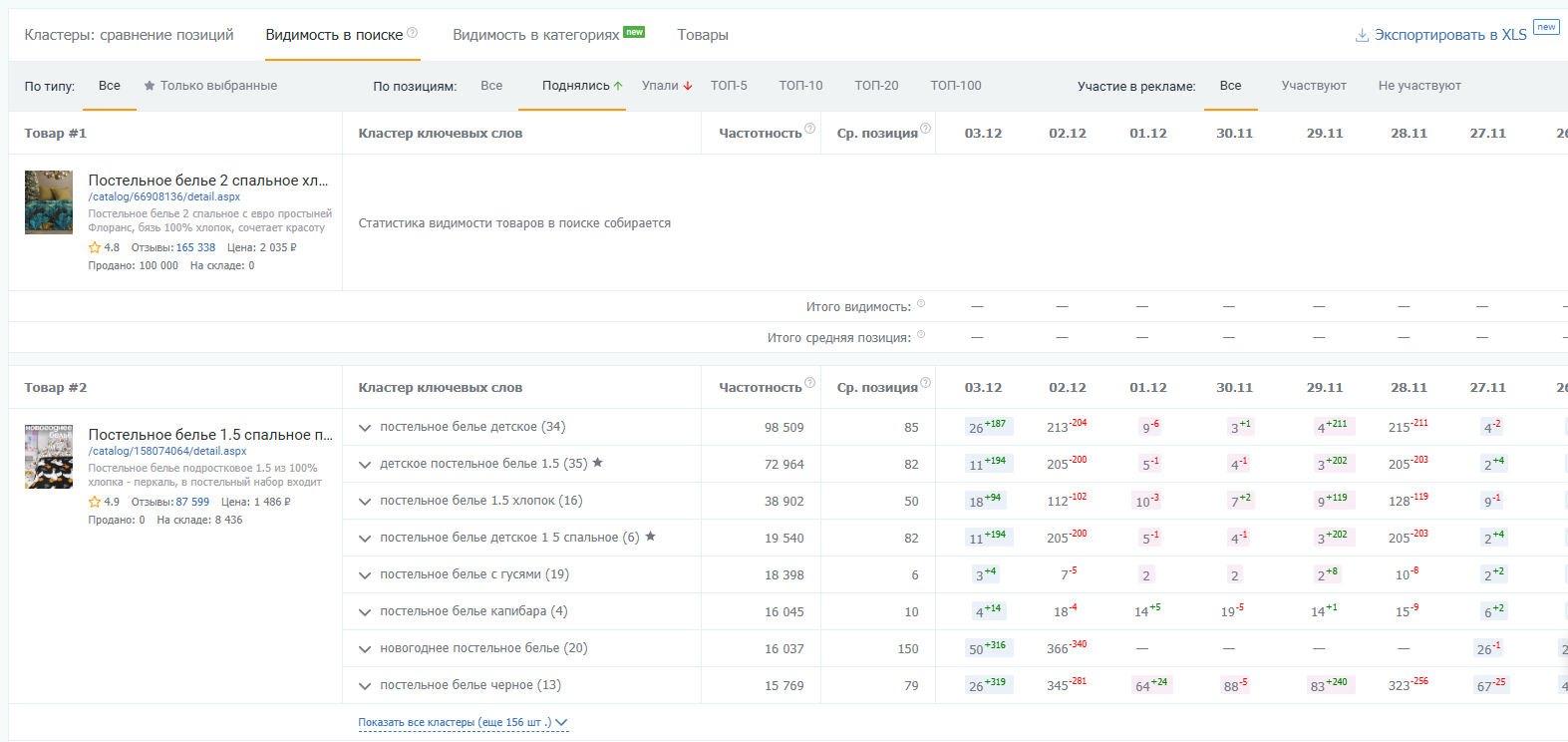Click help icon next to Видимость в поиске
Screen dimensions: 1568x742
coord(413,33)
